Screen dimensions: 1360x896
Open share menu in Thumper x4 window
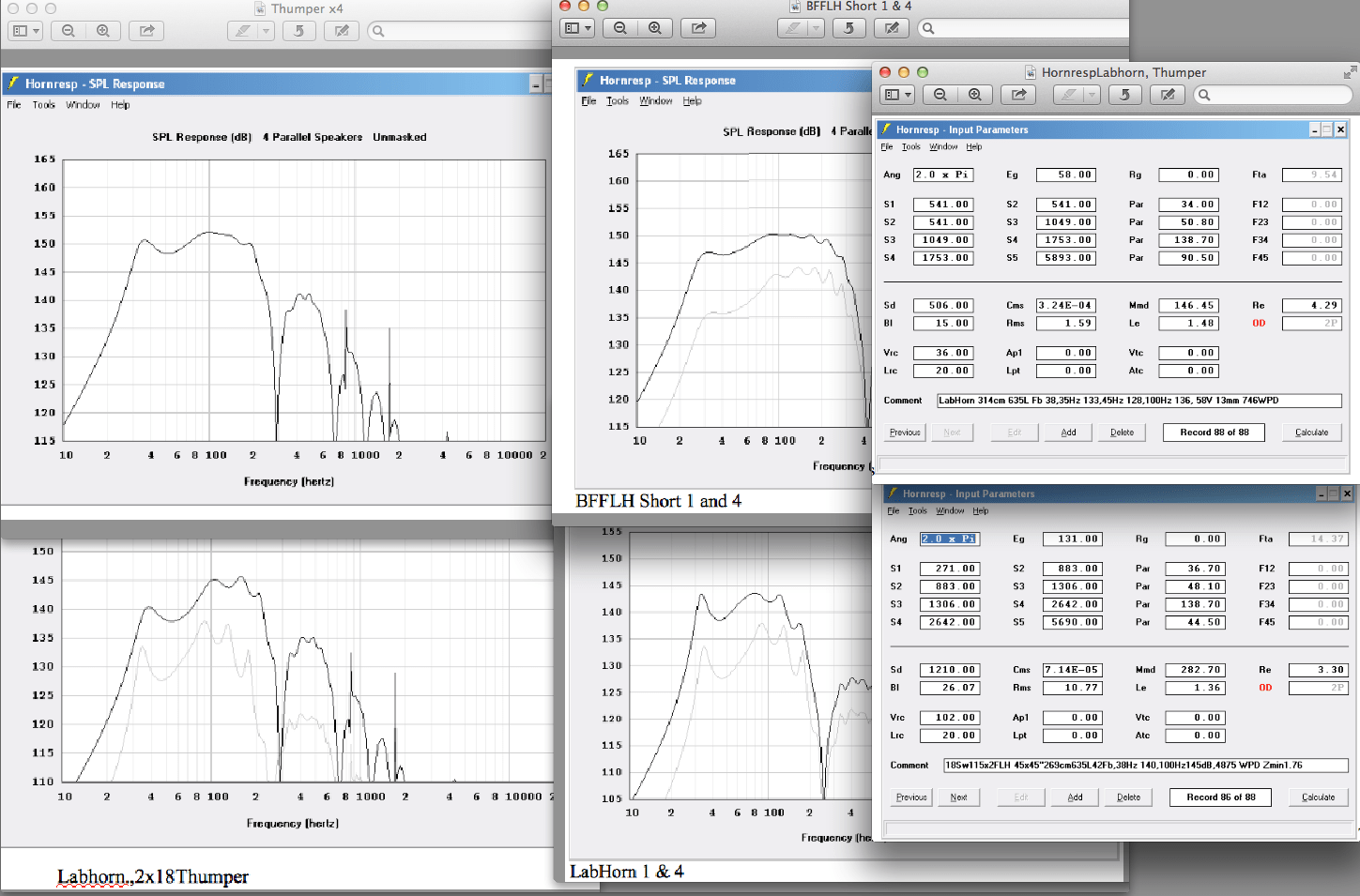point(146,31)
